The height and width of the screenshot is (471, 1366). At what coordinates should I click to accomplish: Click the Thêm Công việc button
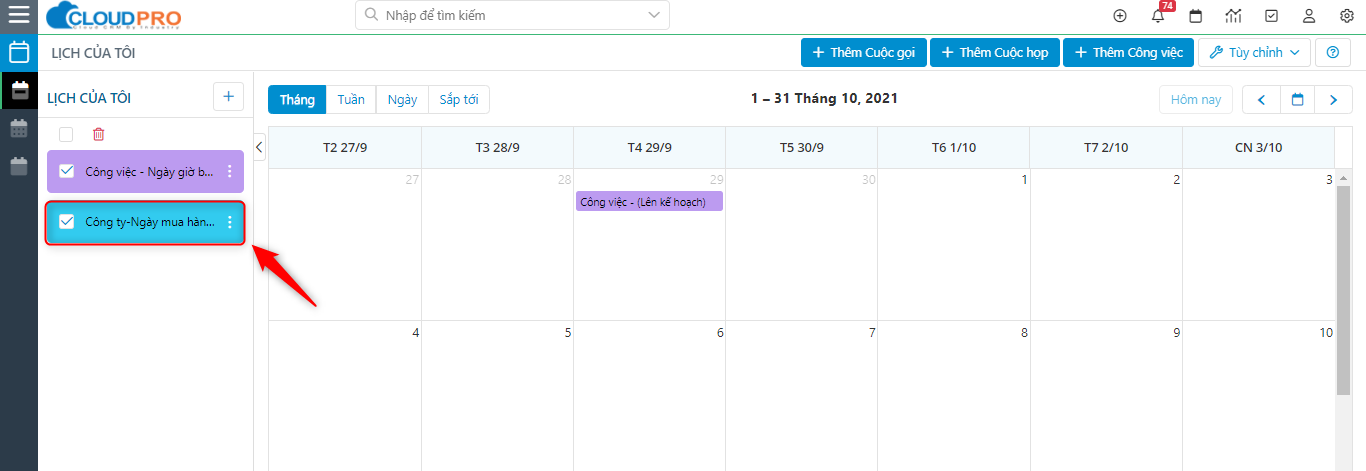[x=1128, y=53]
